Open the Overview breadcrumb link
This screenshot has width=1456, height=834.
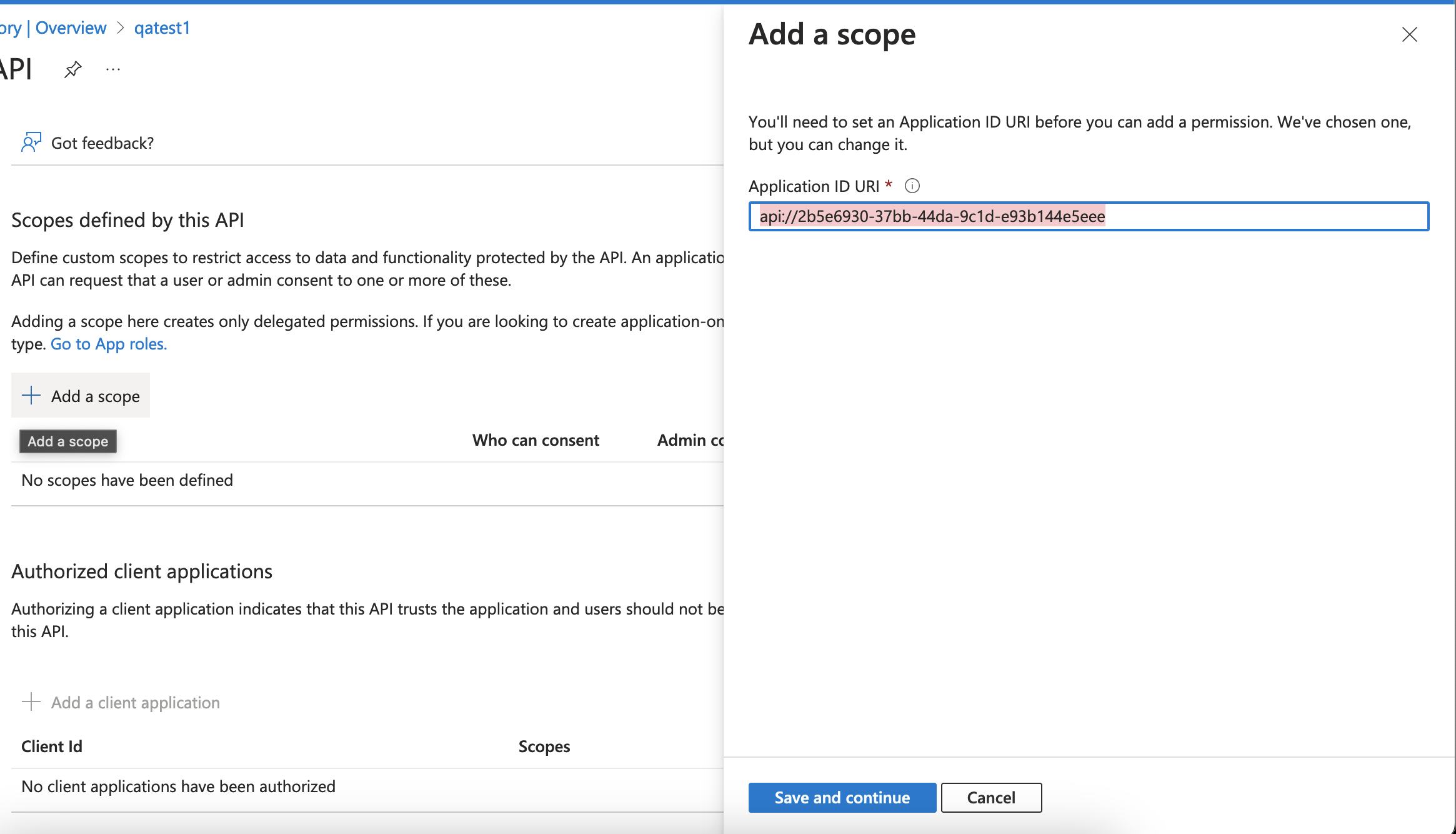point(71,28)
